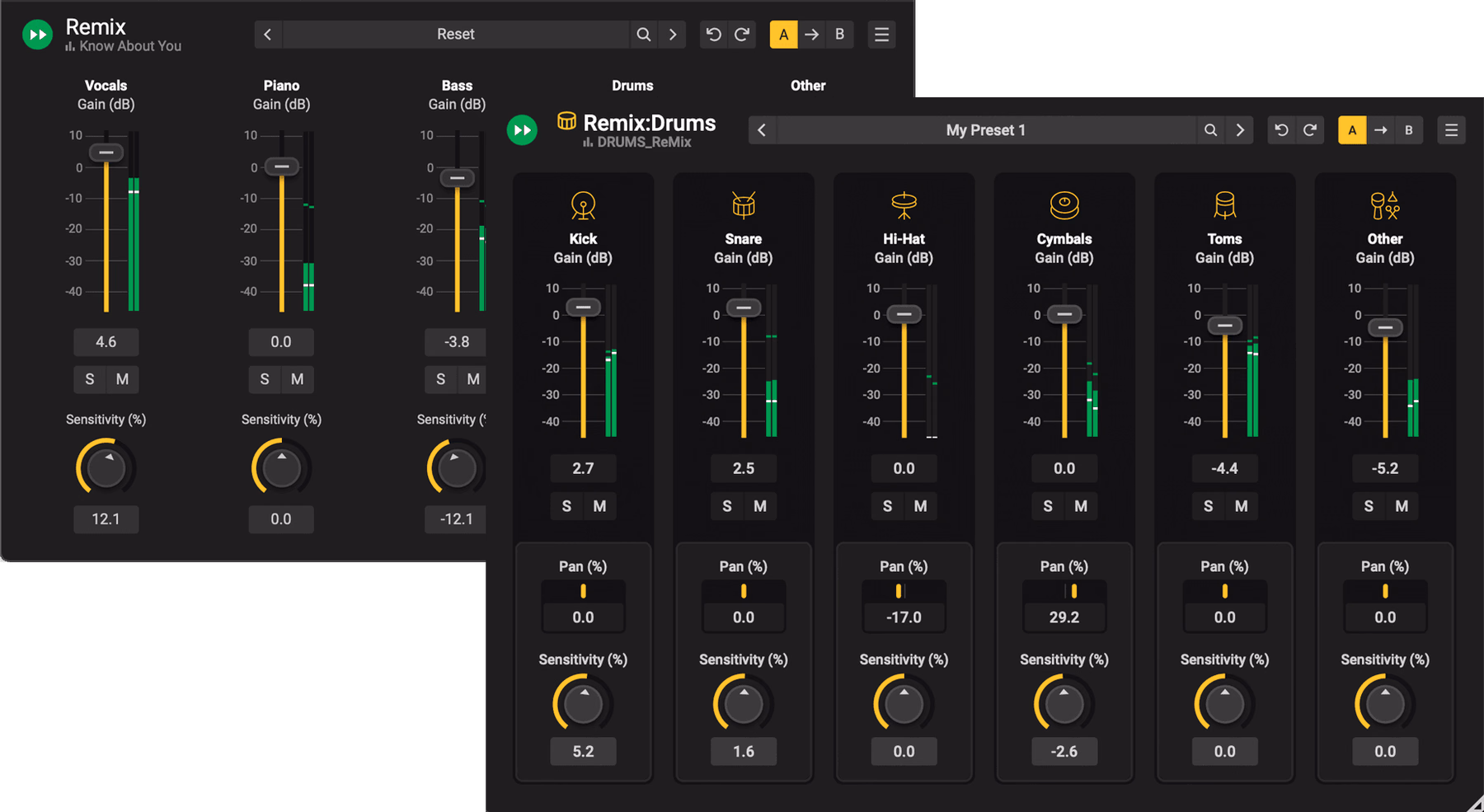The width and height of the screenshot is (1484, 812).
Task: Solo the Bass channel in Remix window
Action: (441, 379)
